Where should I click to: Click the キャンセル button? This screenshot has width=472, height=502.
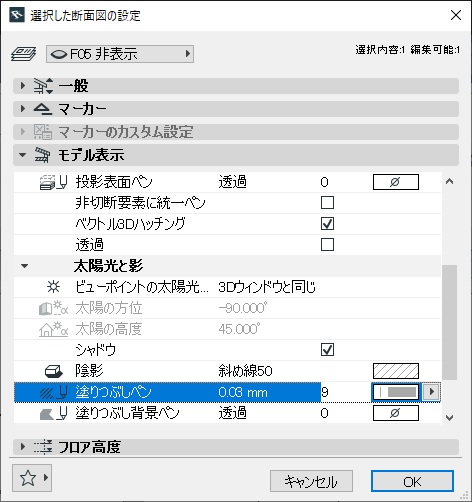[311, 482]
